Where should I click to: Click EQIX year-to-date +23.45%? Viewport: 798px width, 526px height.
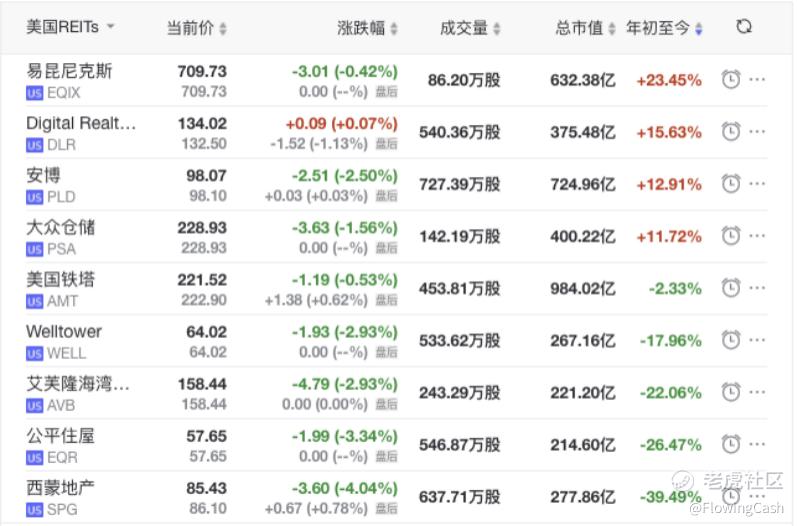coord(669,80)
